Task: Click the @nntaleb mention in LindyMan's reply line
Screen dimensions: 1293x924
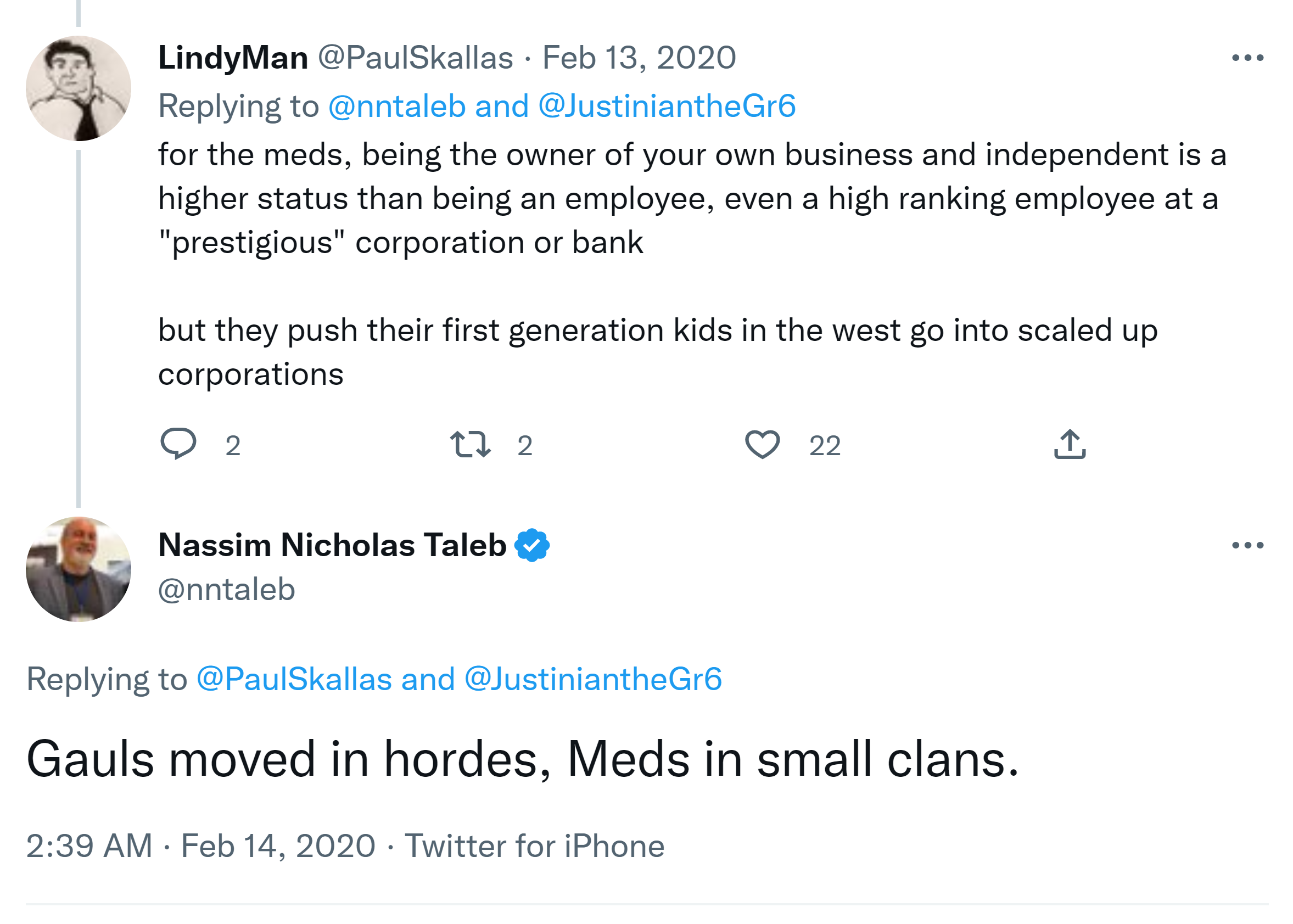Action: coord(397,107)
